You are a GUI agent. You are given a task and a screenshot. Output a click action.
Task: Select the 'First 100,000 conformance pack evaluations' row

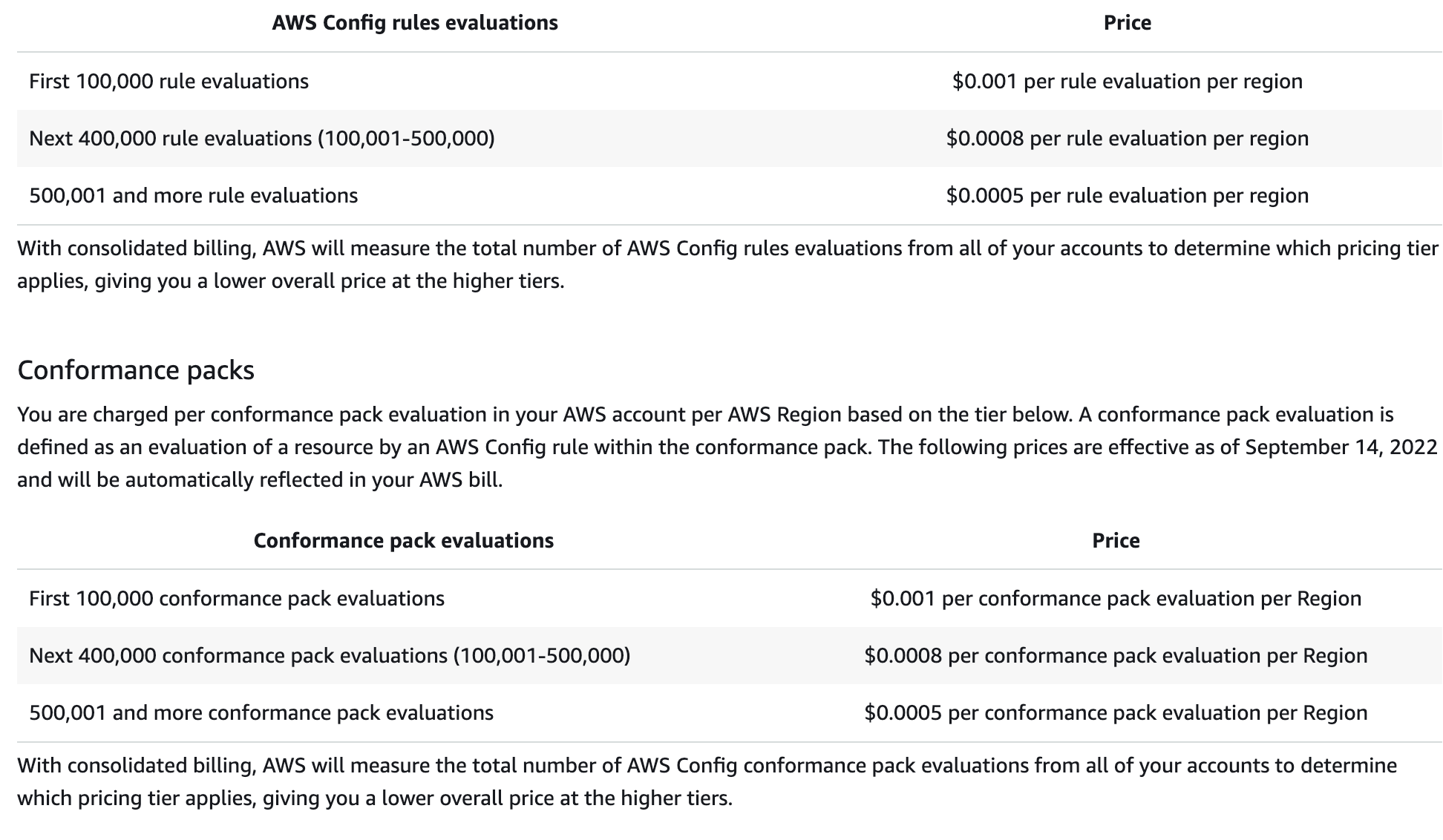[x=236, y=599]
